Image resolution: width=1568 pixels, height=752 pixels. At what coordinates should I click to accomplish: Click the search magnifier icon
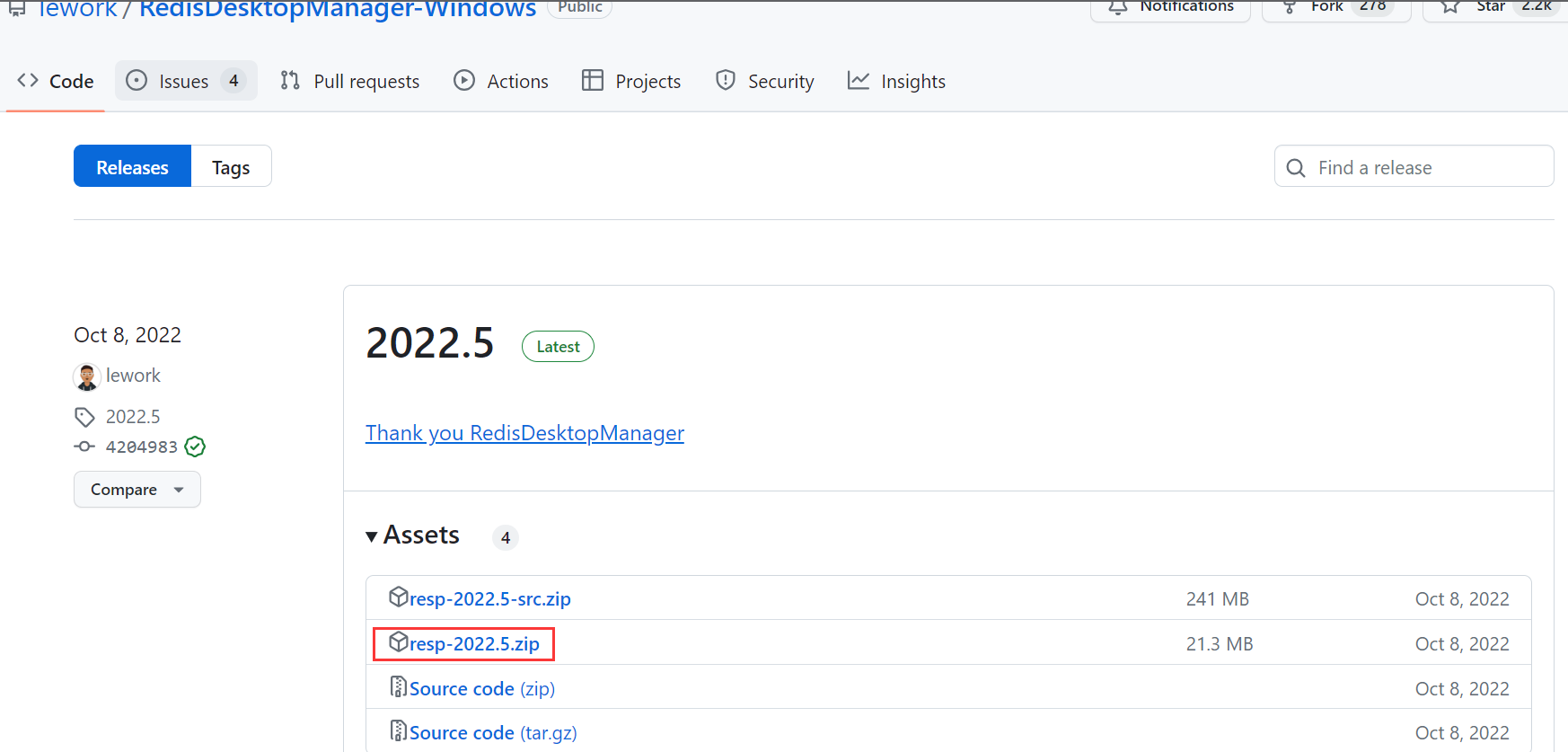coord(1296,168)
